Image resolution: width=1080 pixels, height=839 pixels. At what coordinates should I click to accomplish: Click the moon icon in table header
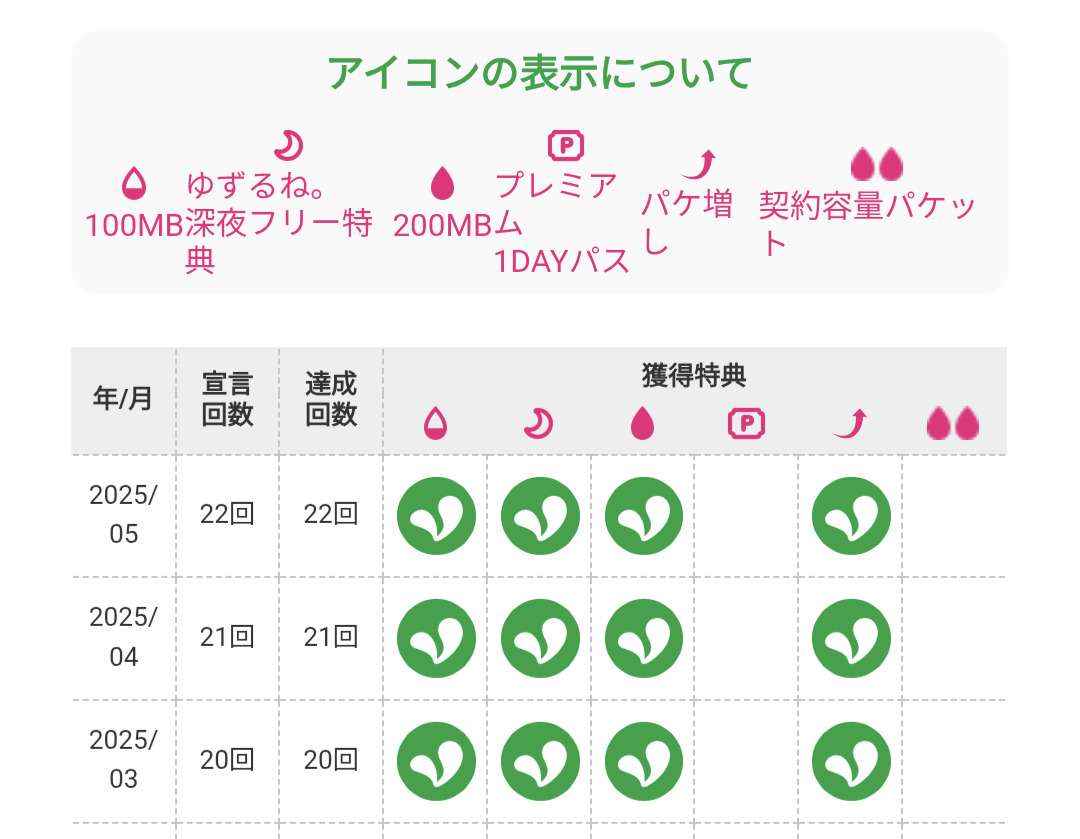coord(539,424)
